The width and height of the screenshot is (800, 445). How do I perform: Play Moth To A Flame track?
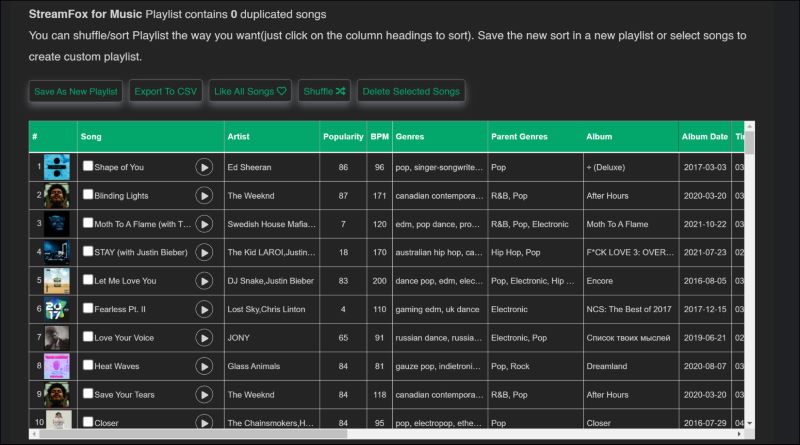coord(204,224)
